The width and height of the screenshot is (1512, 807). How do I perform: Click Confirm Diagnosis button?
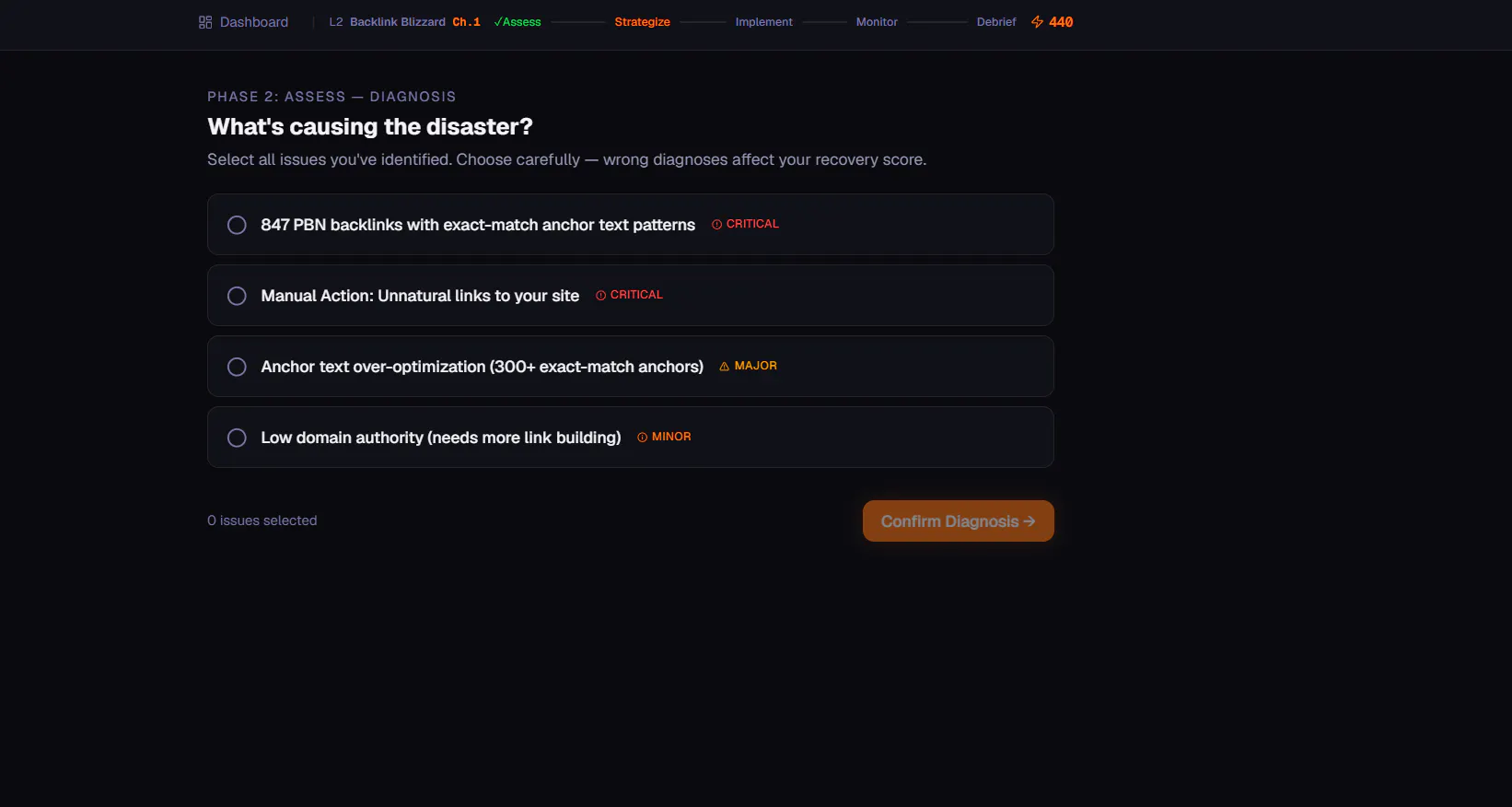tap(958, 521)
